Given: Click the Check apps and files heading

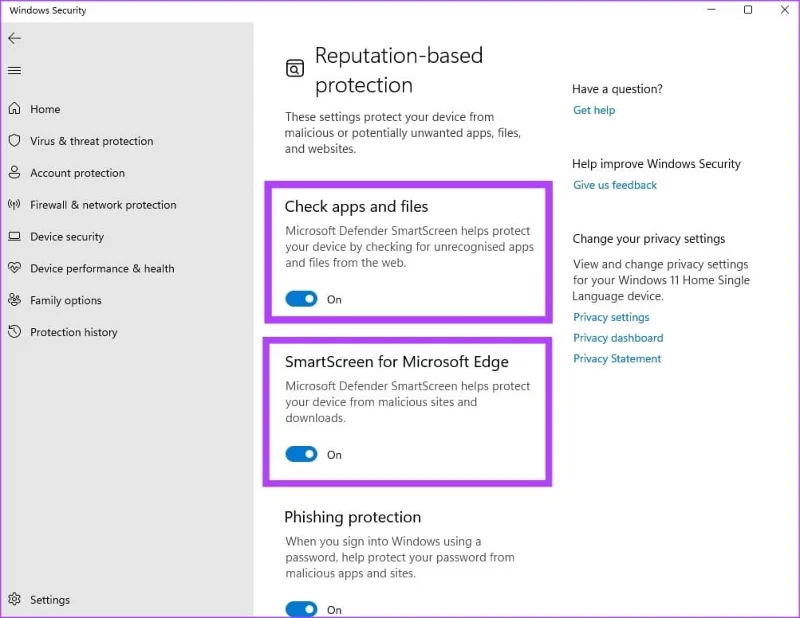Looking at the screenshot, I should 356,206.
